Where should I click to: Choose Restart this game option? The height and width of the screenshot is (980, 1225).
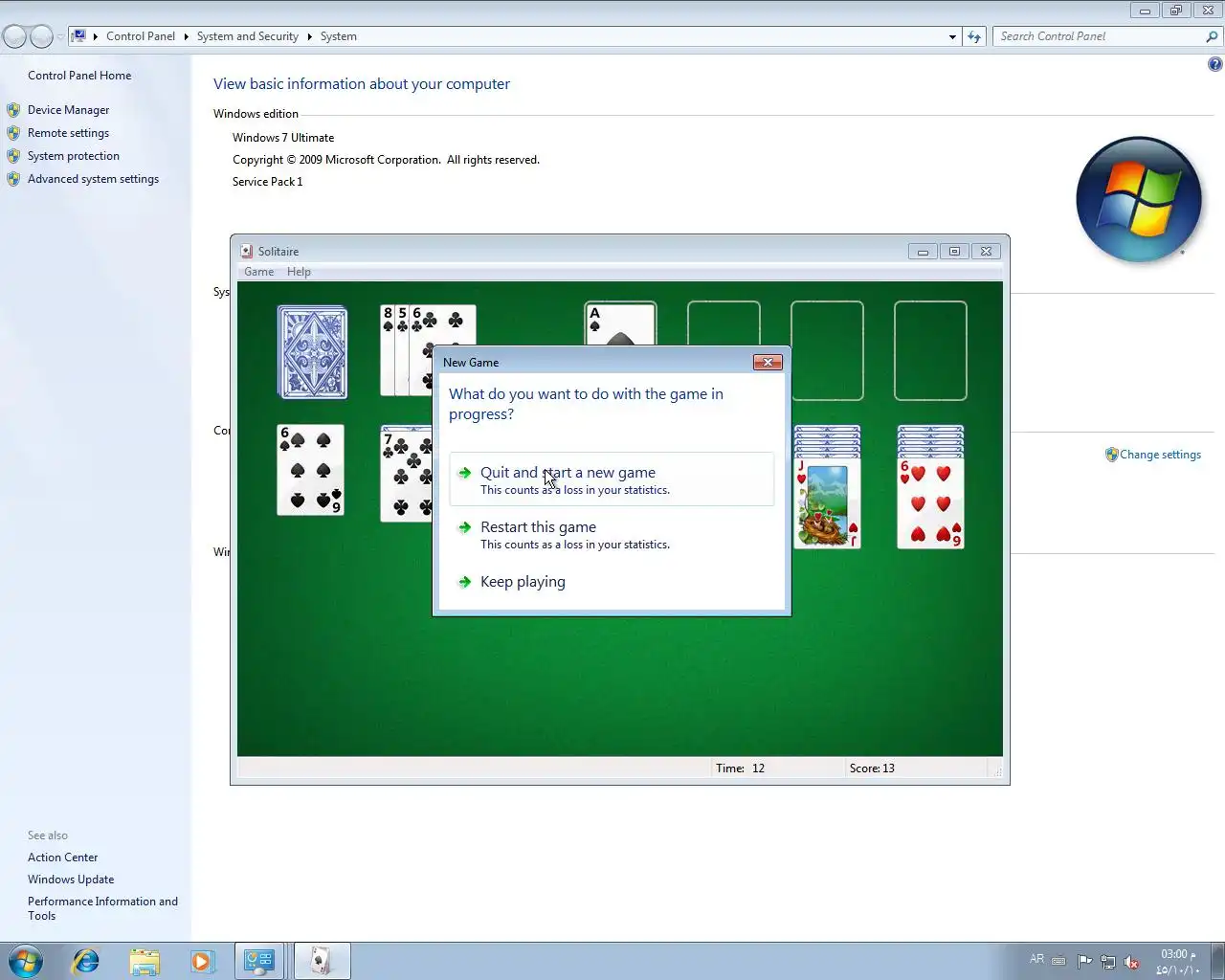click(x=612, y=534)
